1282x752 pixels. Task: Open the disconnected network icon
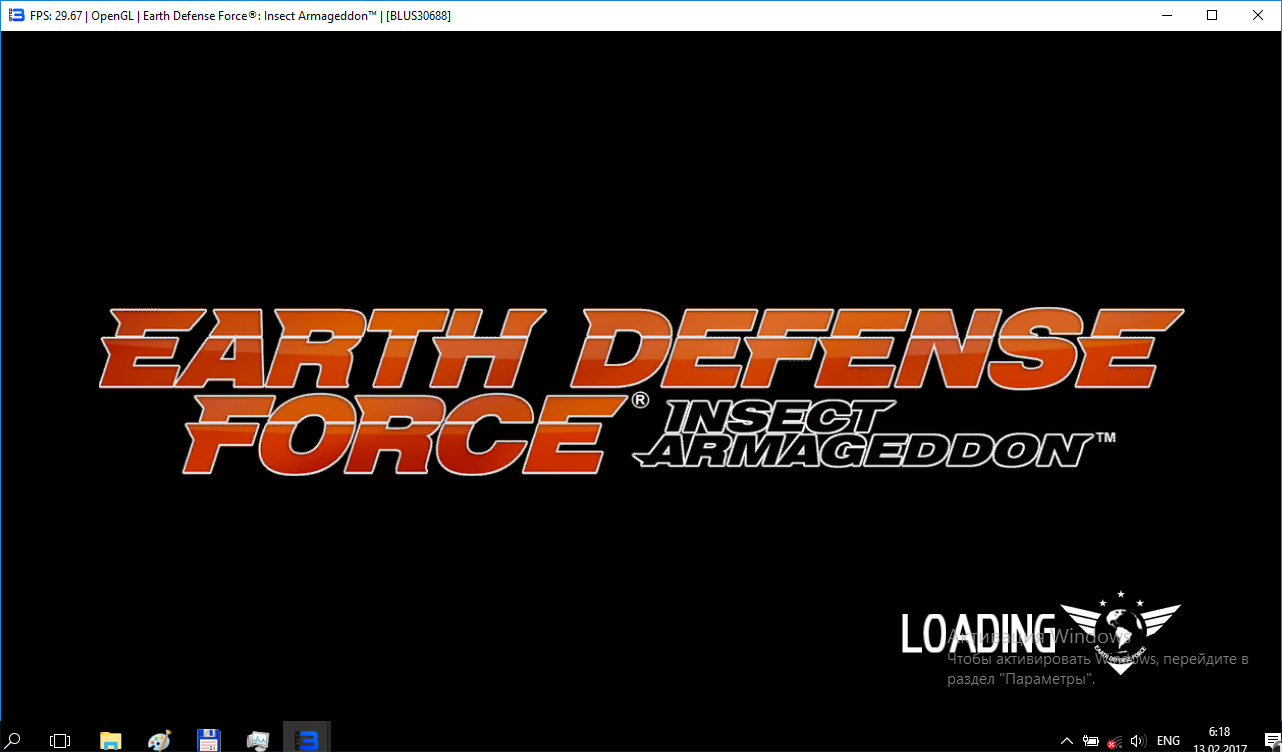coord(1114,741)
